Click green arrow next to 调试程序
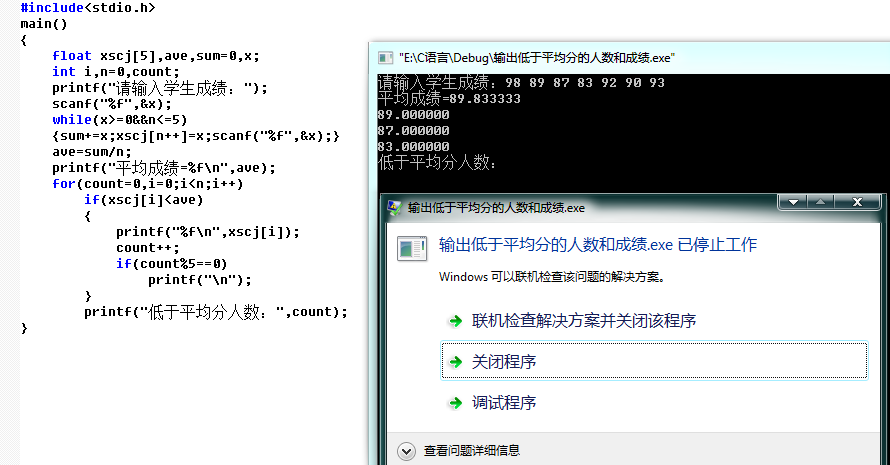 (455, 403)
